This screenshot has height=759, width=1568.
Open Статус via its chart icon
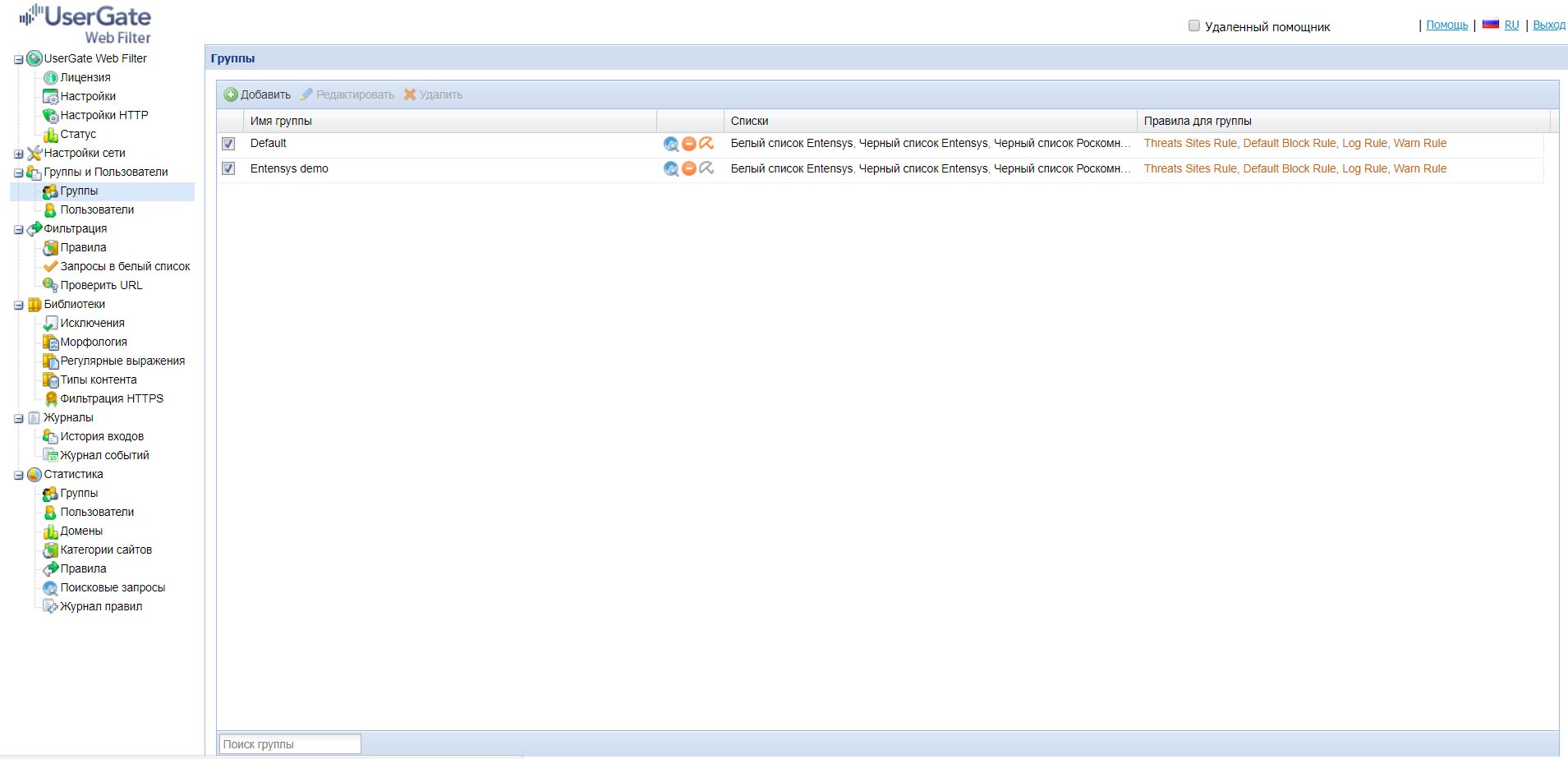point(51,135)
